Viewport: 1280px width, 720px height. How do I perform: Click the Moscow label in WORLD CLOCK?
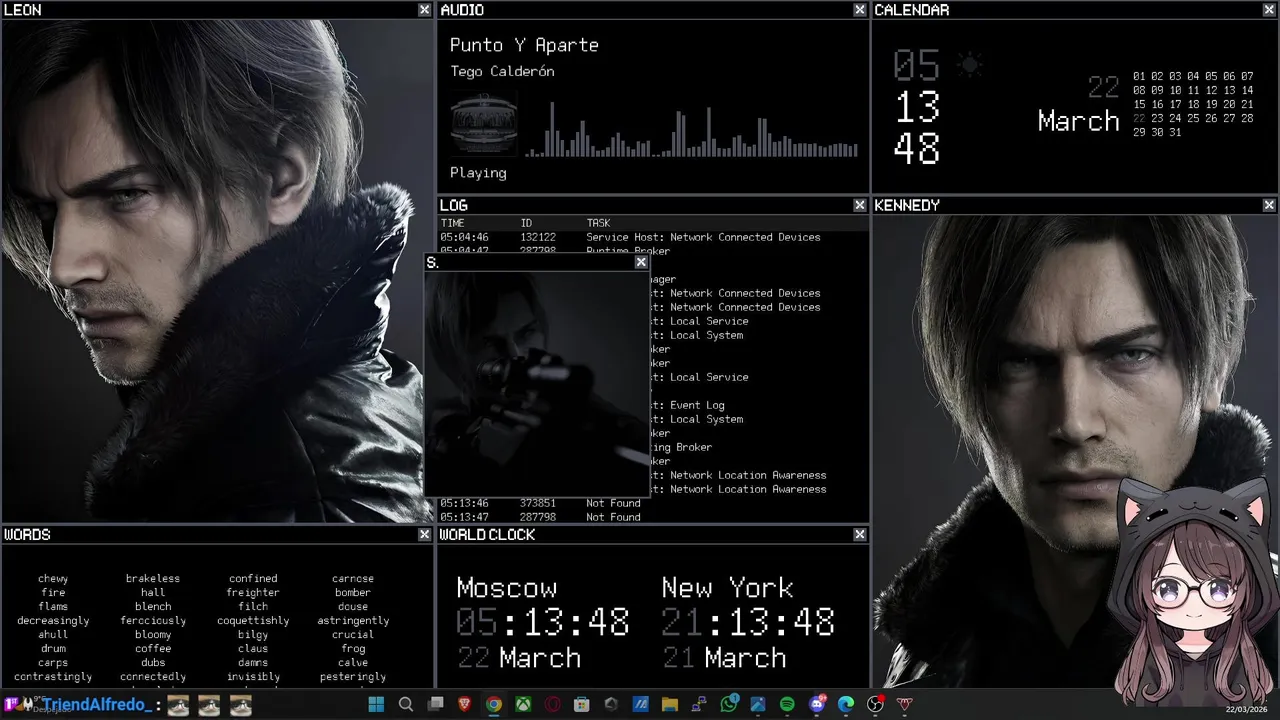507,588
